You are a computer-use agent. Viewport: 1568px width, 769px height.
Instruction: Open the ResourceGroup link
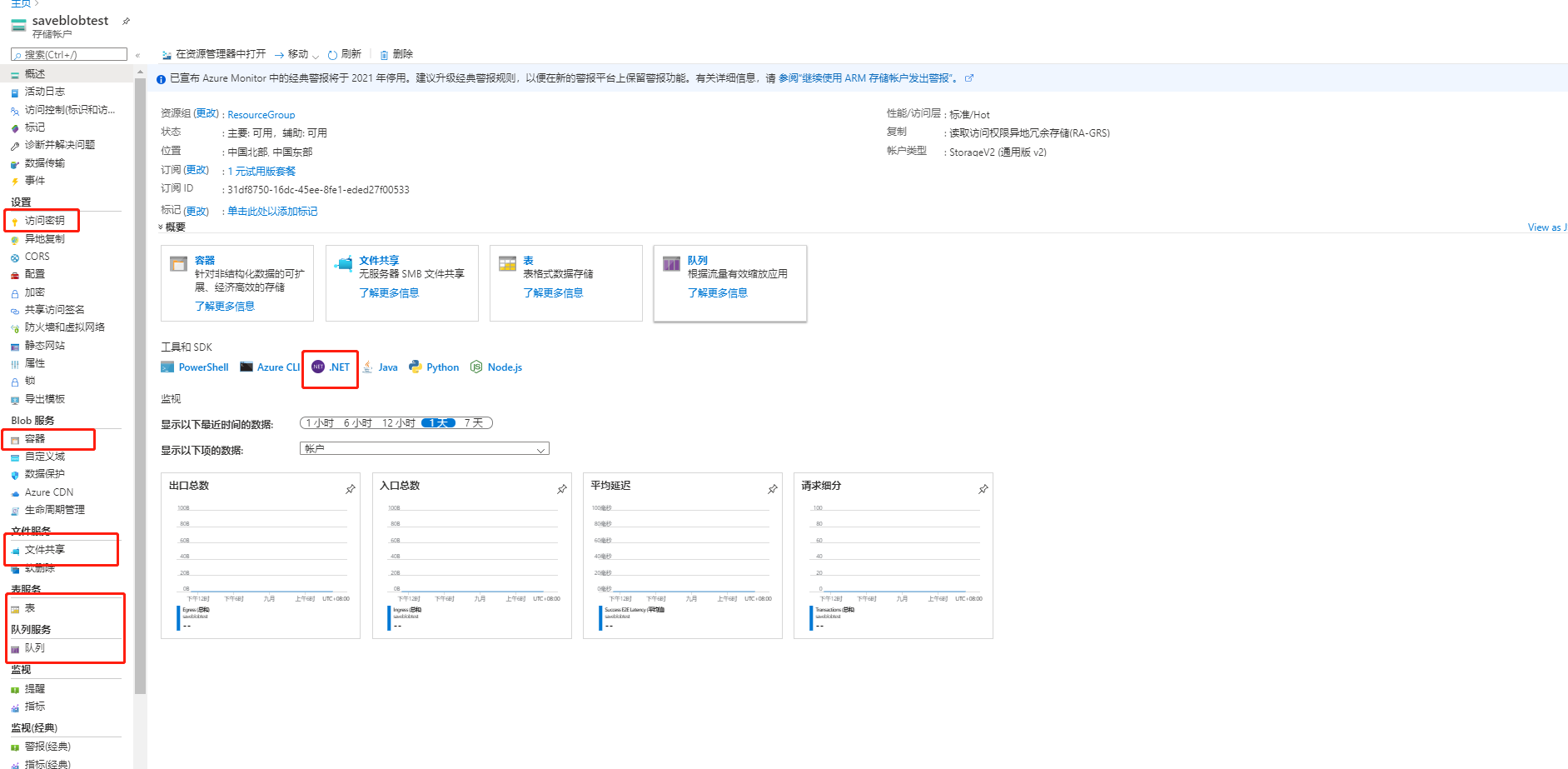[261, 114]
